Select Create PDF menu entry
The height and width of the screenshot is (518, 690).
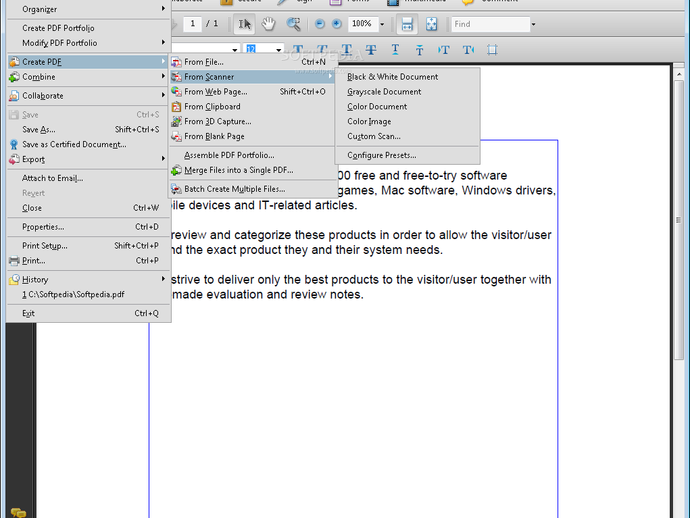pyautogui.click(x=88, y=62)
